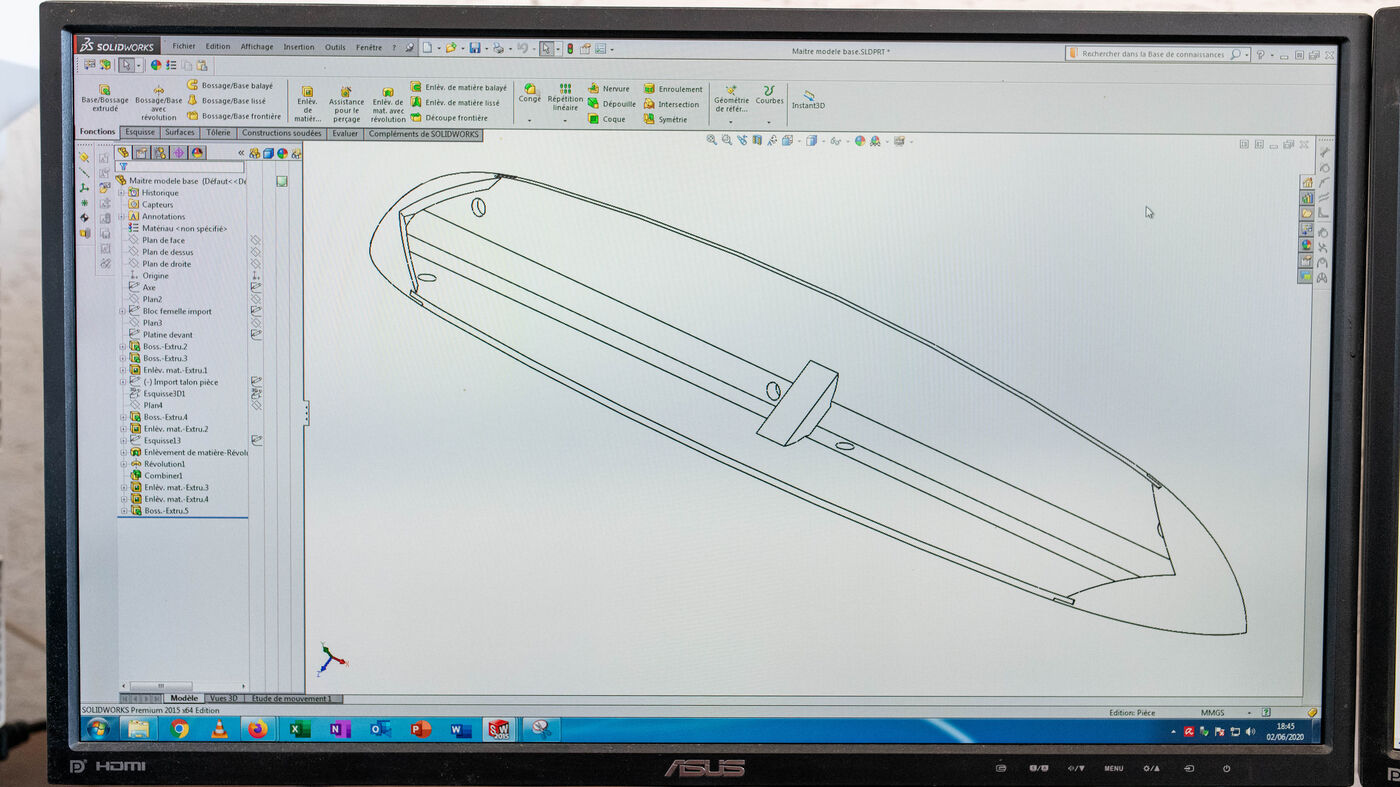Click the Save icon in the top toolbar
This screenshot has width=1400, height=787.
click(x=474, y=48)
